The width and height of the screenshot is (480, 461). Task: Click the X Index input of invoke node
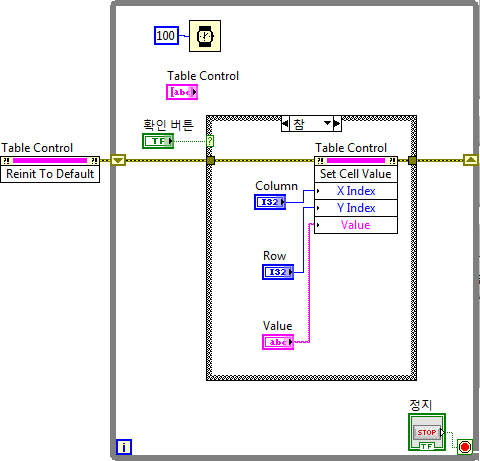356,191
